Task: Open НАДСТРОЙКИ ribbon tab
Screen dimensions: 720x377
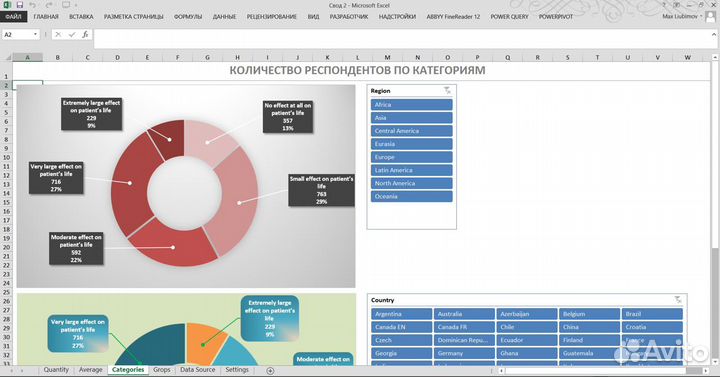Action: [397, 17]
